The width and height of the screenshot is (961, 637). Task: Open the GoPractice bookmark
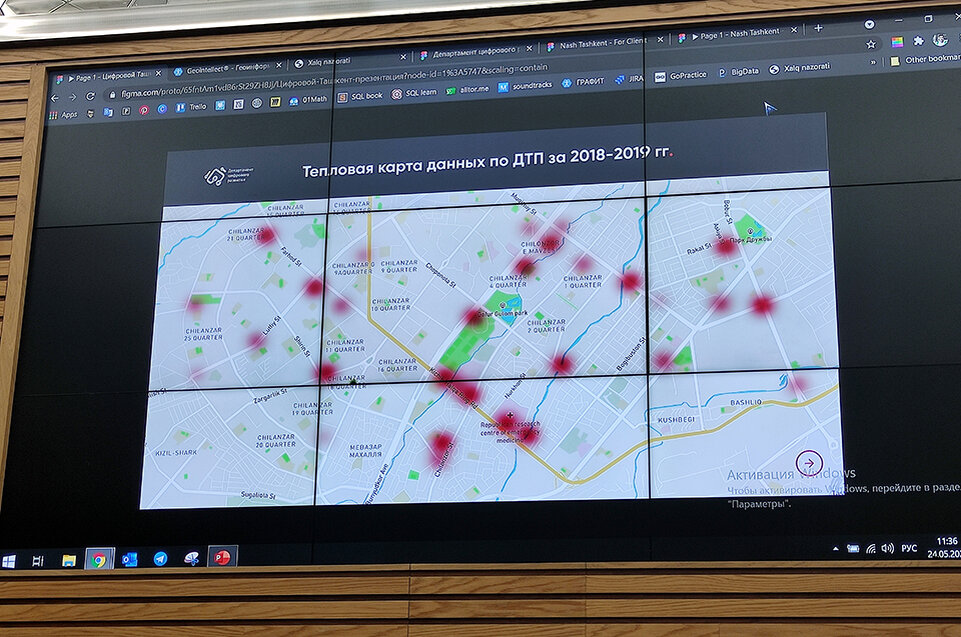(x=681, y=75)
